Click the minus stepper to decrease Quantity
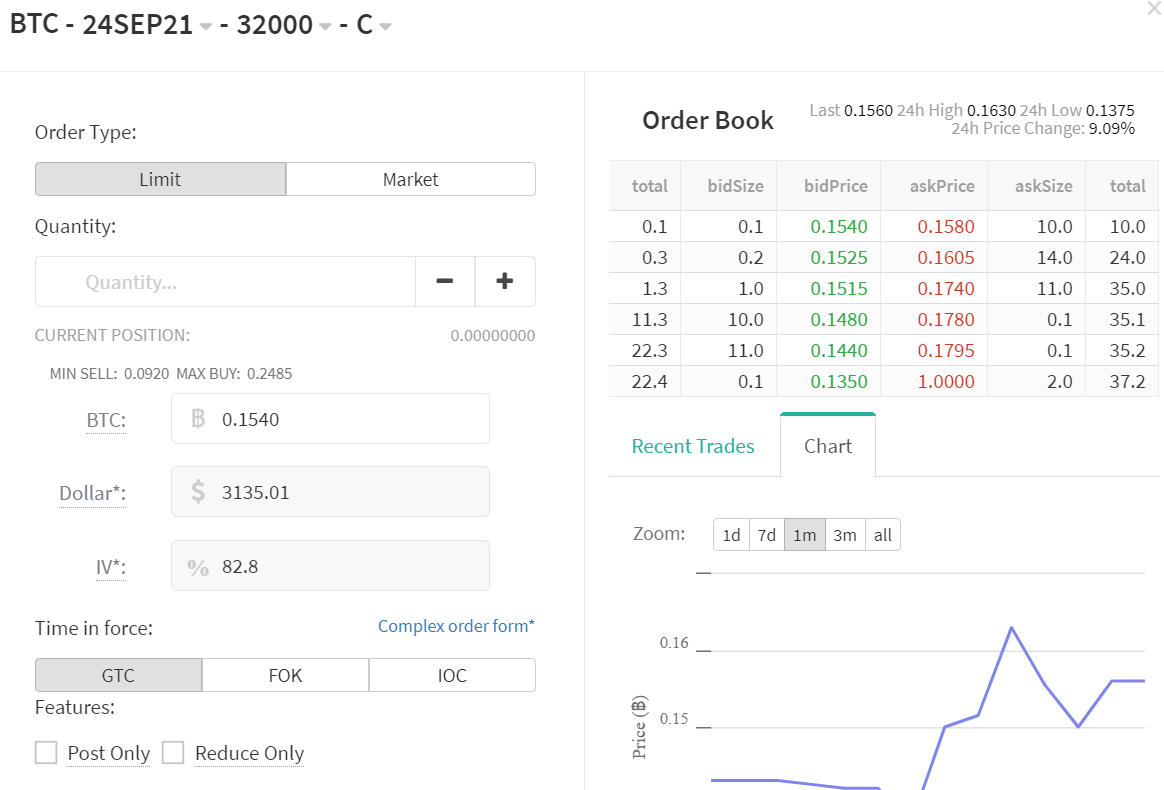This screenshot has width=1164, height=790. 444,281
